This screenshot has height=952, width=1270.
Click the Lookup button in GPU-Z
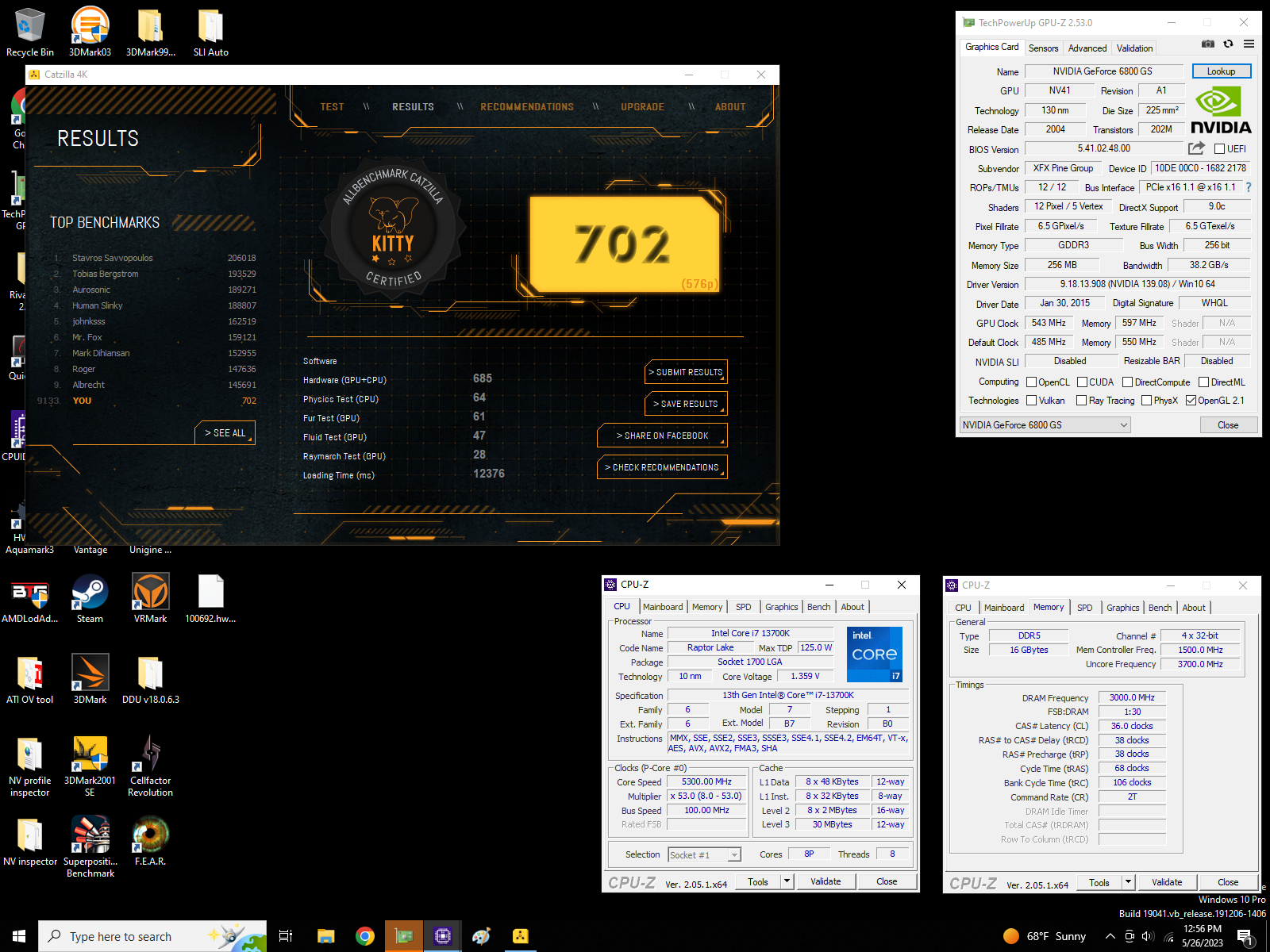click(x=1221, y=71)
